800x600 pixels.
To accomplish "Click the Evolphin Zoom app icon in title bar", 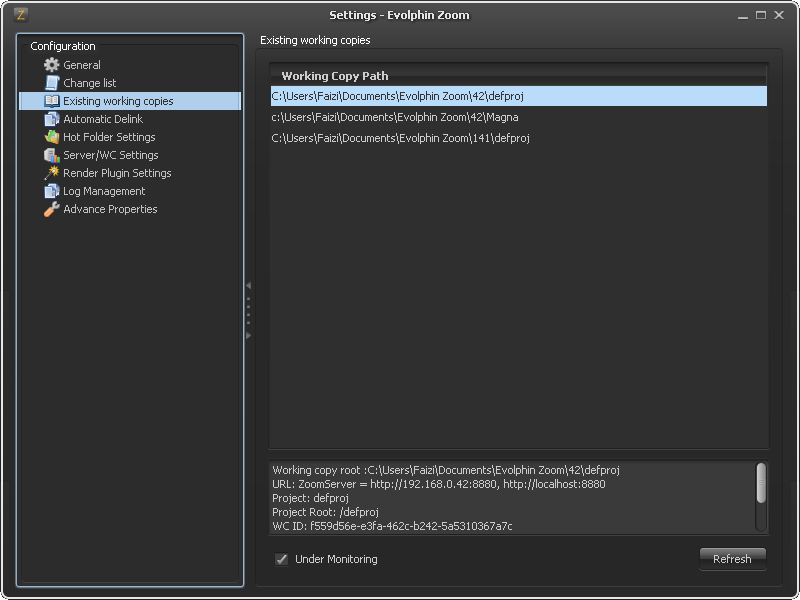I will tap(20, 15).
